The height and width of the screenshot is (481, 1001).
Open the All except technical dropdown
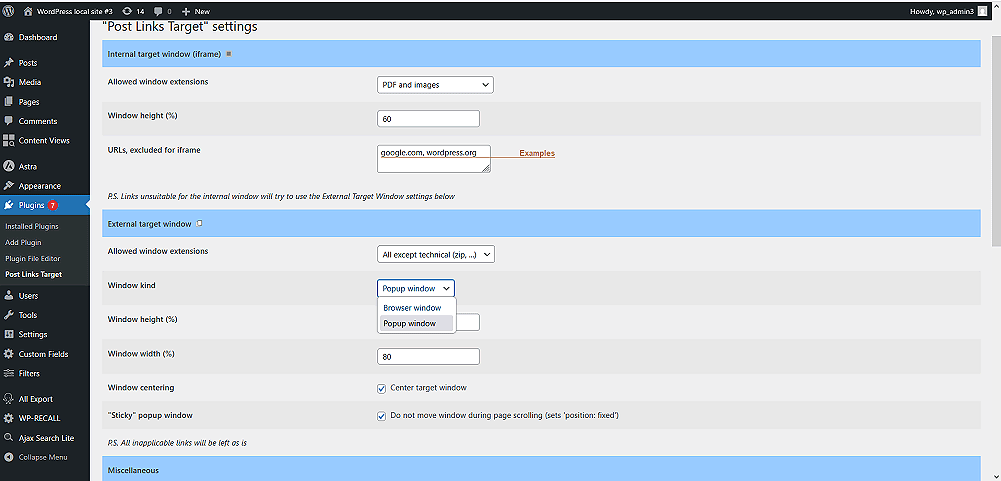tap(436, 255)
